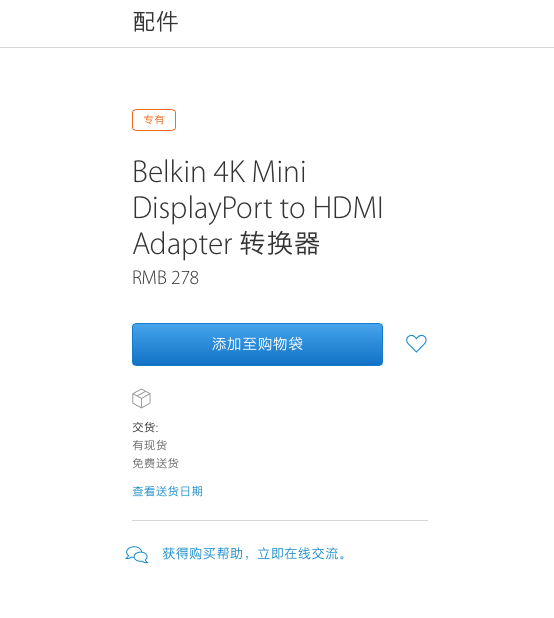
Task: Click the 免费送货 free shipping text
Action: pyautogui.click(x=155, y=463)
